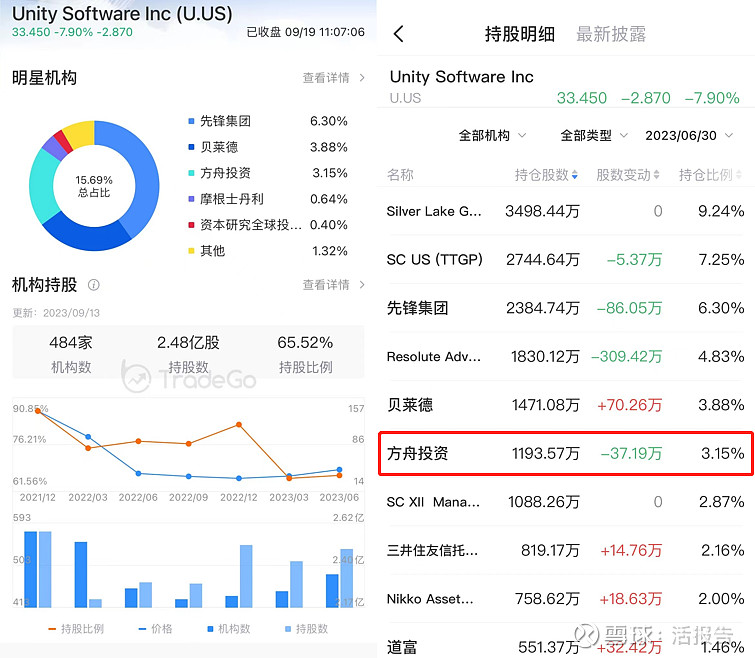Tap the donut chart center 15.69% 总占比
The height and width of the screenshot is (658, 755).
(94, 186)
